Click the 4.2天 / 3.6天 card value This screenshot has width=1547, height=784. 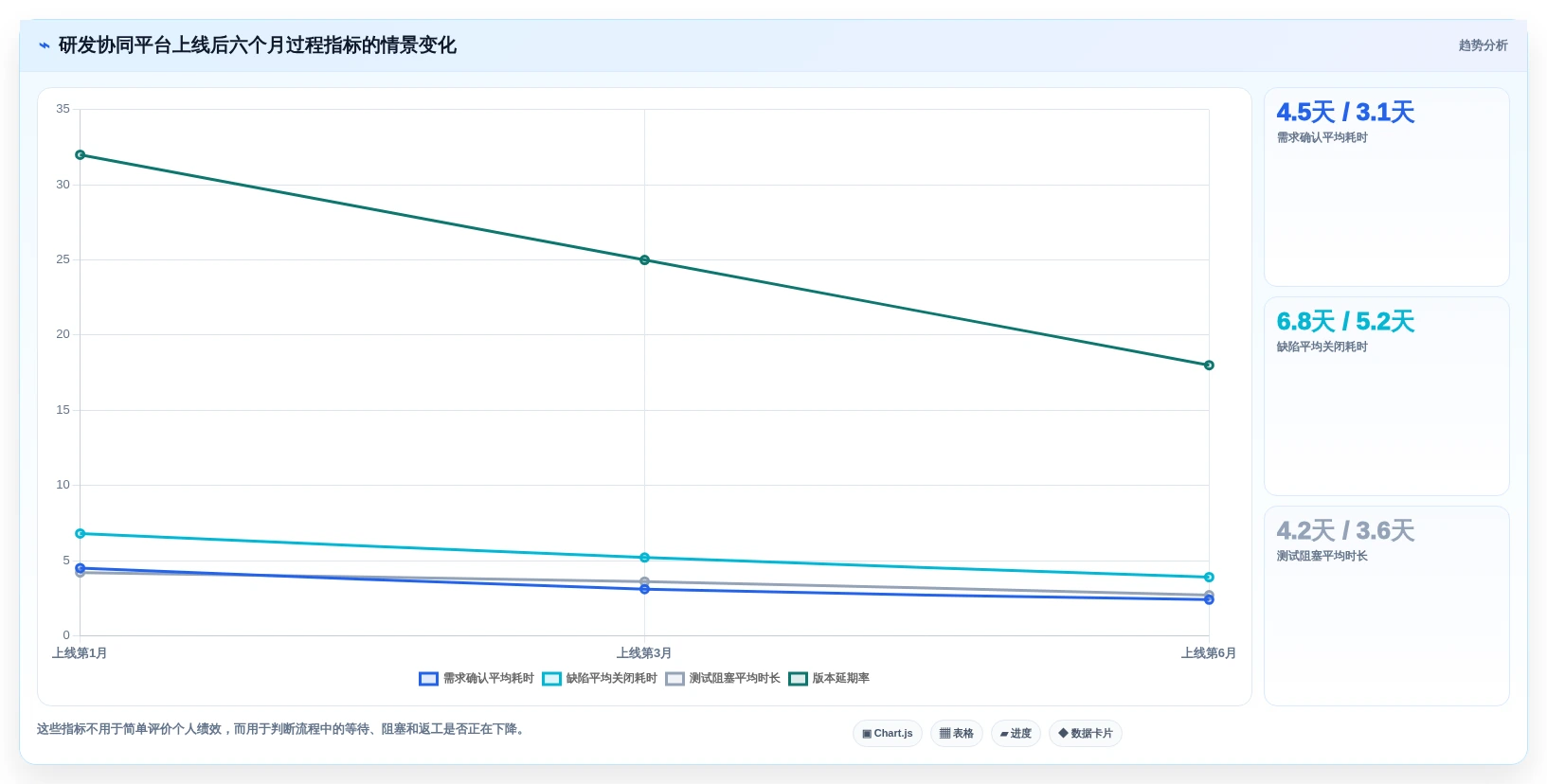pyautogui.click(x=1345, y=531)
